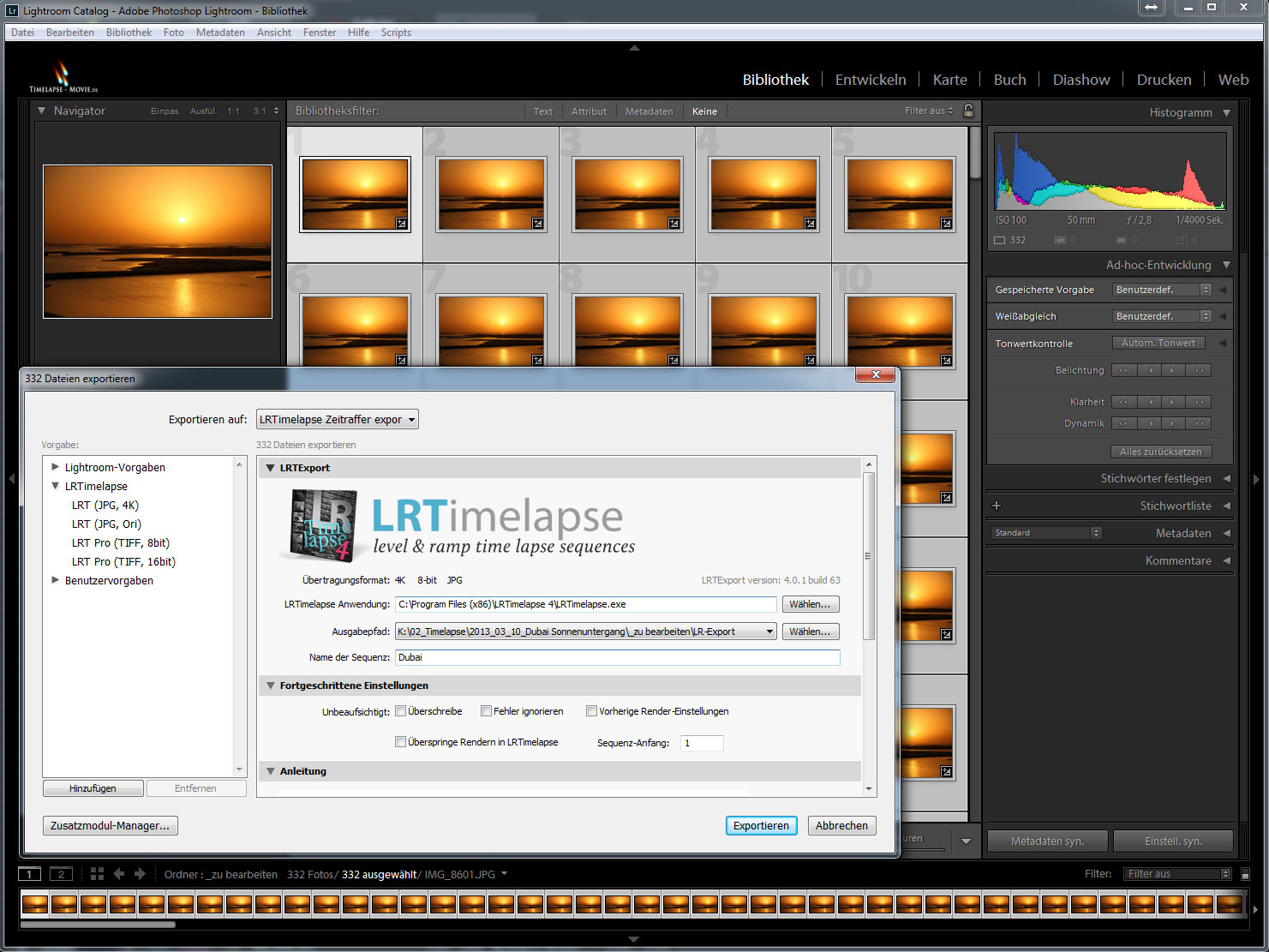The height and width of the screenshot is (952, 1269).
Task: Hide the top module panel with arrow
Action: [x=634, y=48]
